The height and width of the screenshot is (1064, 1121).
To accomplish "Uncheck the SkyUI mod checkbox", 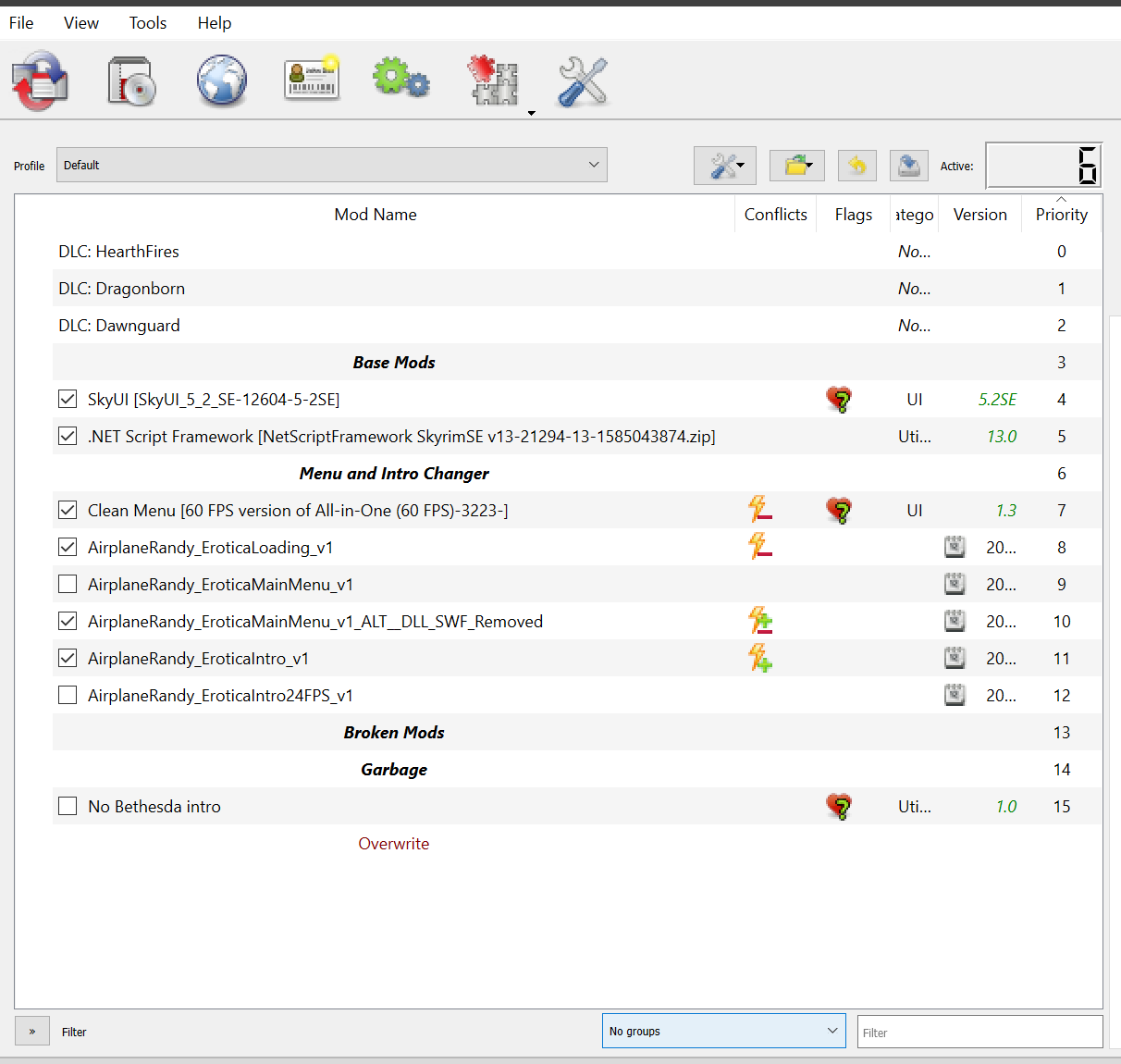I will [68, 399].
